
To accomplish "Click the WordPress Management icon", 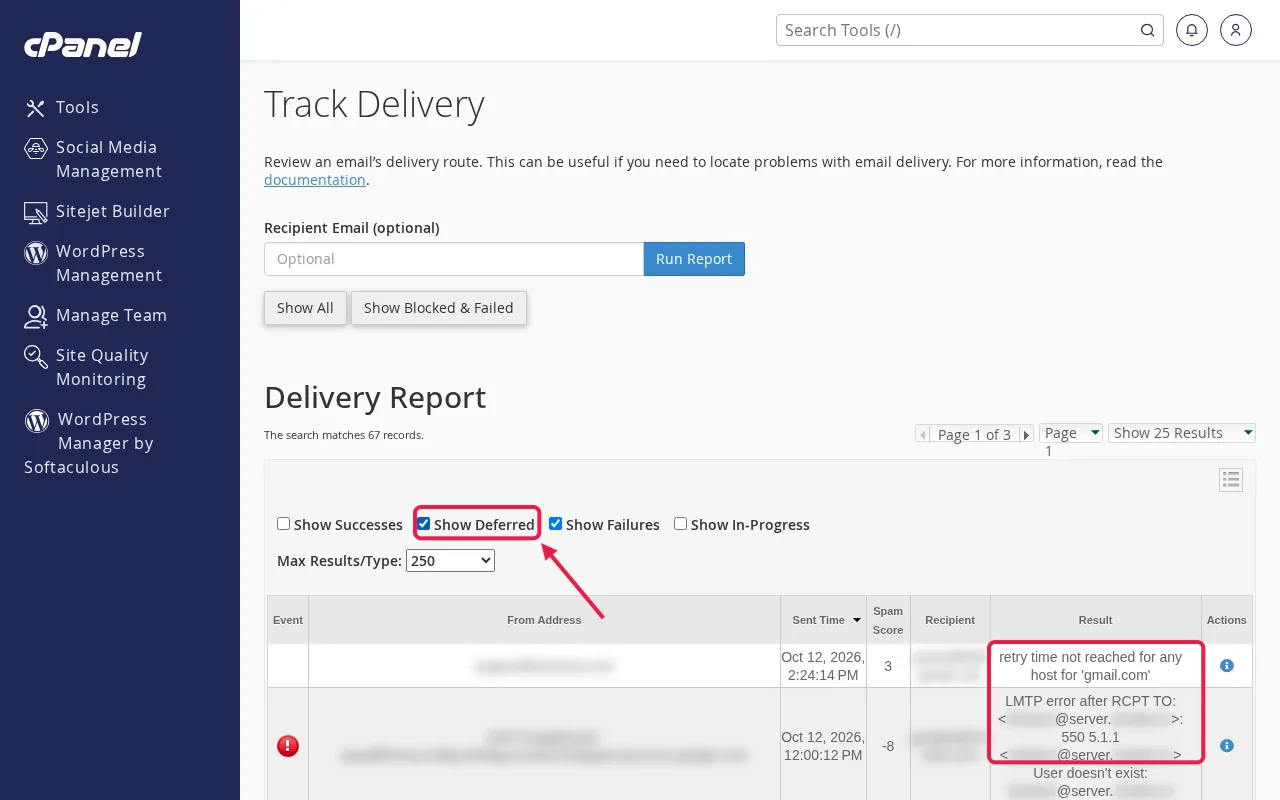I will [36, 252].
